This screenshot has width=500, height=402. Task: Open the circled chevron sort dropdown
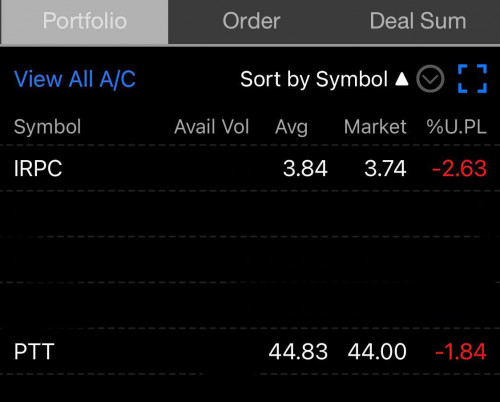(x=430, y=79)
